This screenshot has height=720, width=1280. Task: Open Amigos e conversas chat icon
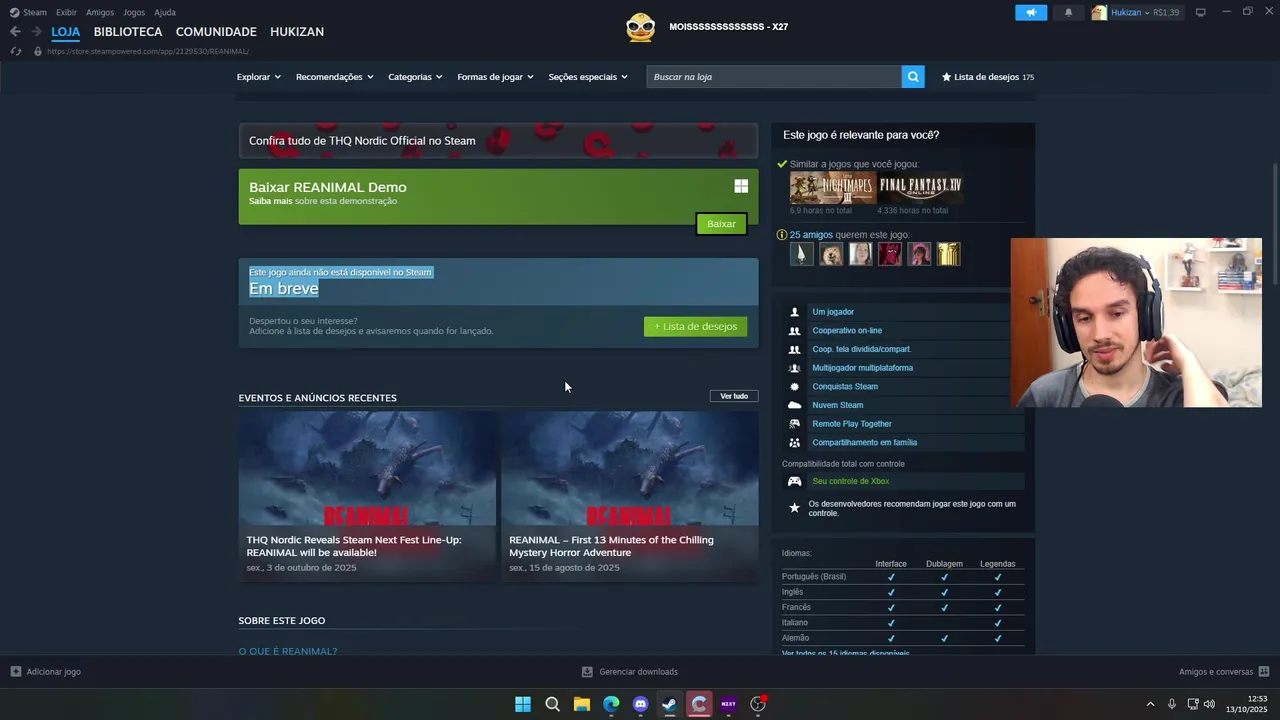(1264, 672)
